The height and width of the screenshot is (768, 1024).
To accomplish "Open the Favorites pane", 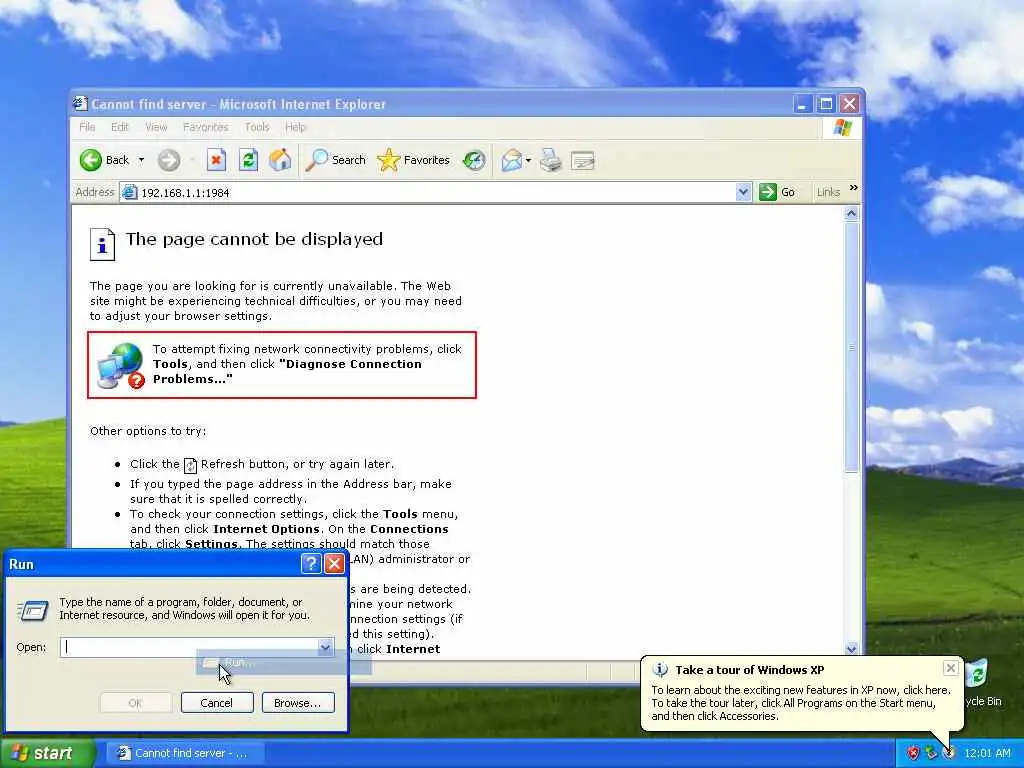I will pyautogui.click(x=413, y=160).
